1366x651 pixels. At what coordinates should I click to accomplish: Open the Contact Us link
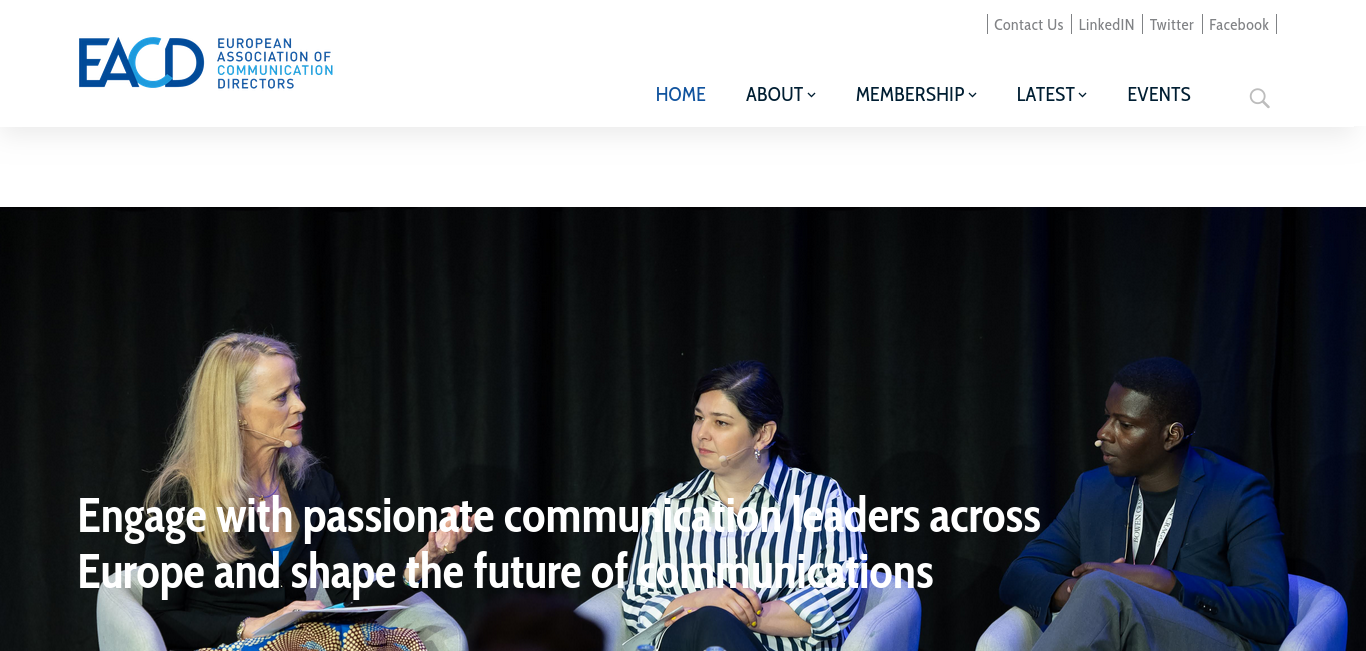pos(1028,25)
